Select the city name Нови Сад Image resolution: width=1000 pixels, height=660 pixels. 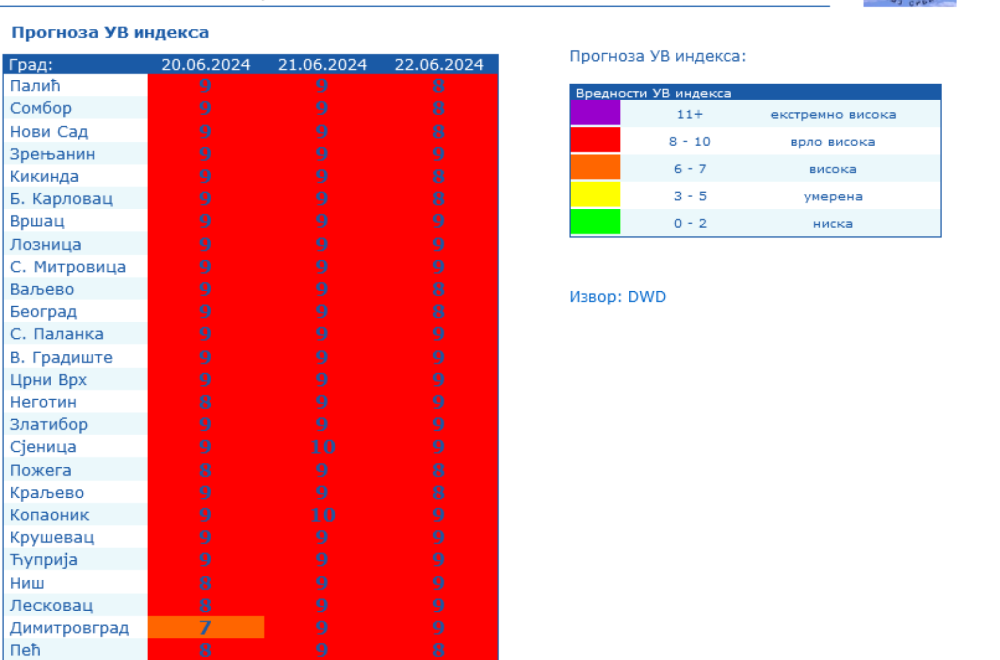click(x=49, y=132)
